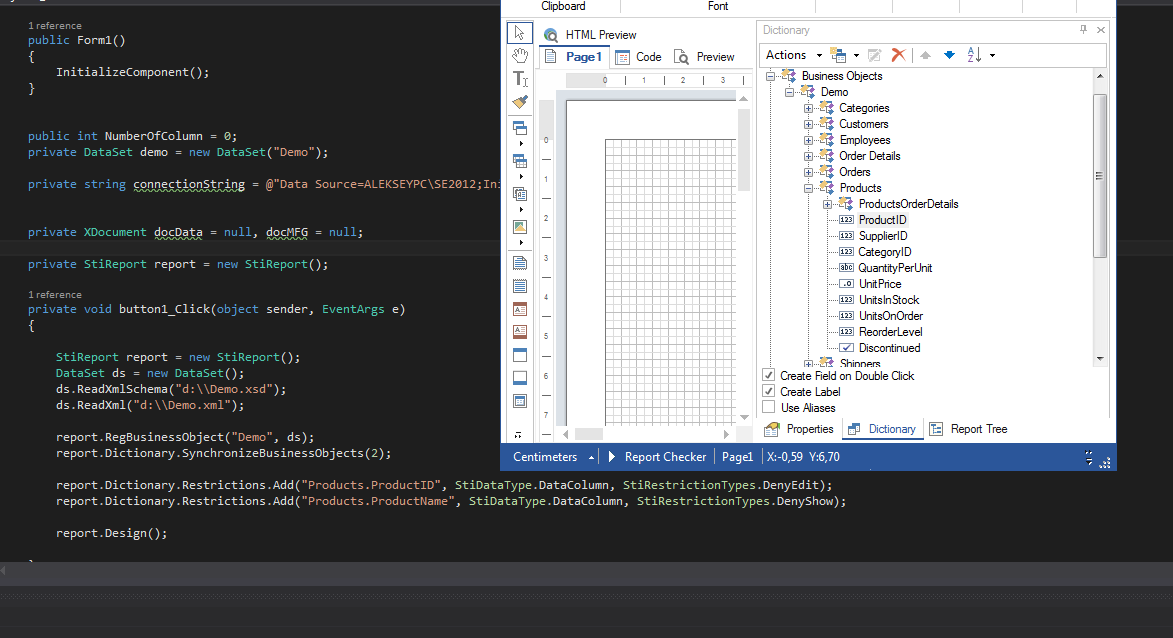Enable Use Aliases checkbox
The width and height of the screenshot is (1173, 638).
point(768,407)
